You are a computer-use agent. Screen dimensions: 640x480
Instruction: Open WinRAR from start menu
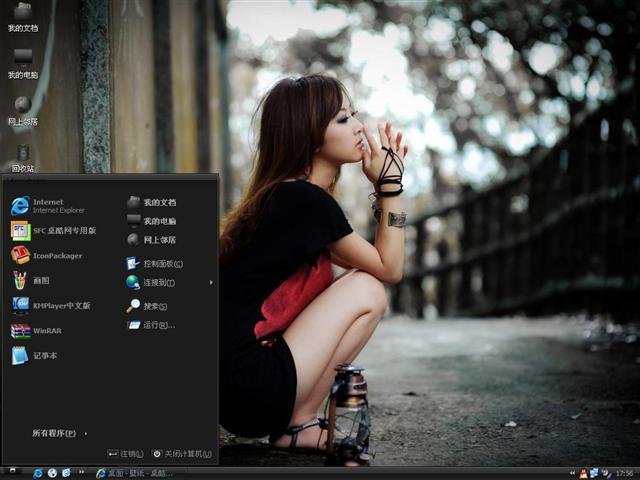pos(36,331)
